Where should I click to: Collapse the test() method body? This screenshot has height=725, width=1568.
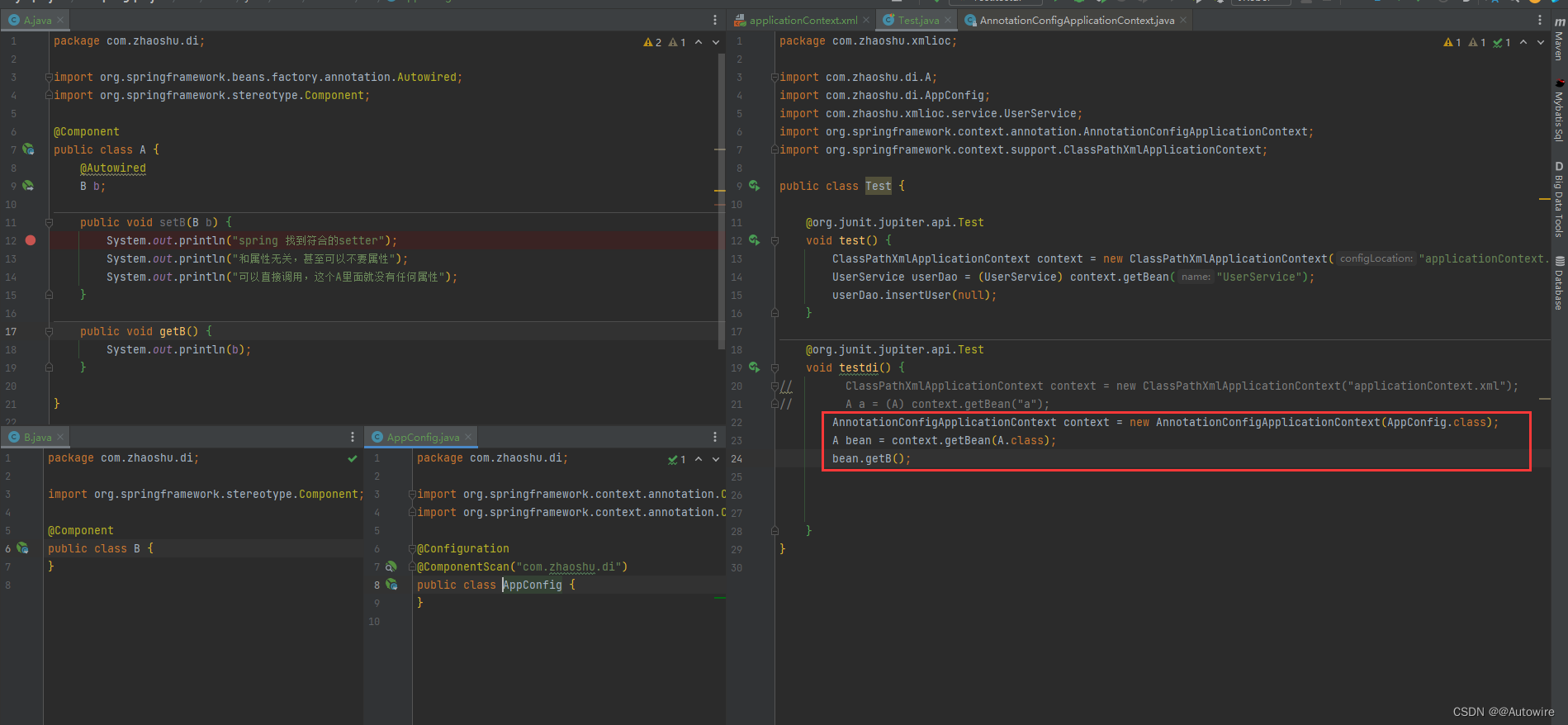[775, 240]
